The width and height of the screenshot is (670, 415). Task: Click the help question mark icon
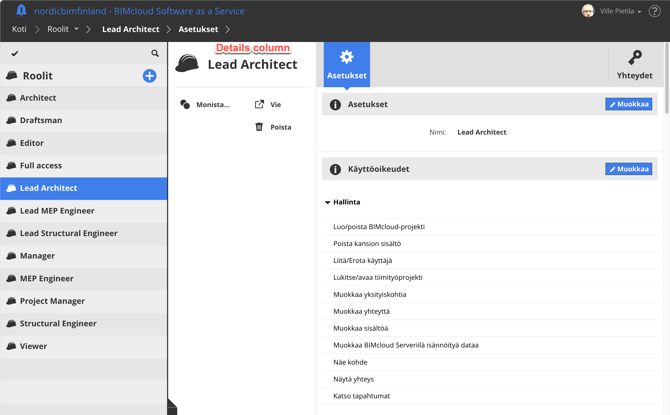(655, 12)
